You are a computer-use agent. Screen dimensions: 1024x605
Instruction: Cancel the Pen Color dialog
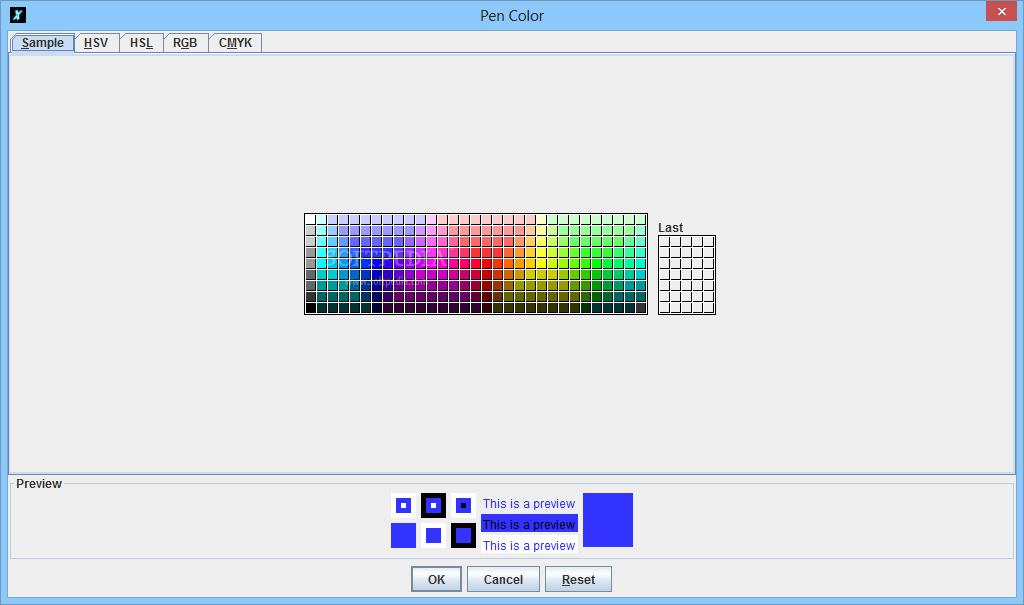coord(503,580)
